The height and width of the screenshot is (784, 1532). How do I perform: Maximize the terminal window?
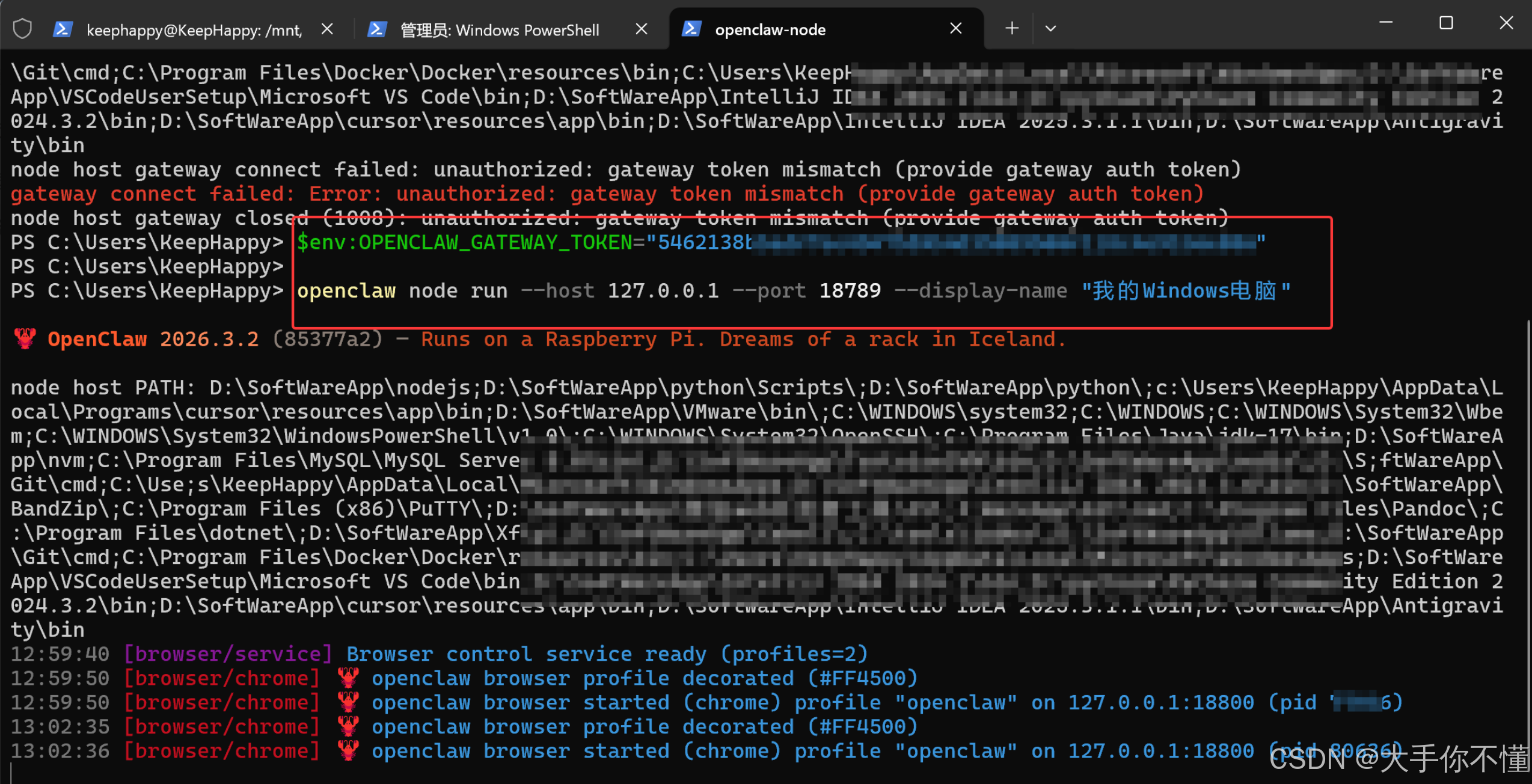click(x=1446, y=23)
